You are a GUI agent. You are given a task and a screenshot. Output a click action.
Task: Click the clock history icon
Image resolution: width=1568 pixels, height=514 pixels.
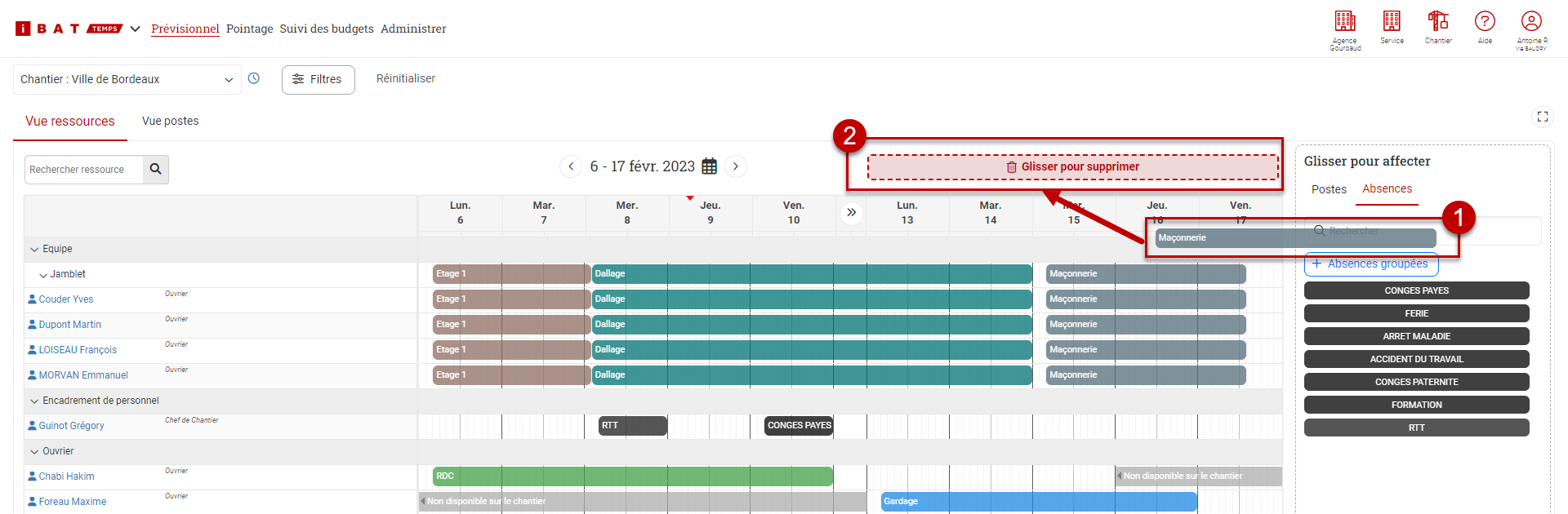tap(254, 79)
